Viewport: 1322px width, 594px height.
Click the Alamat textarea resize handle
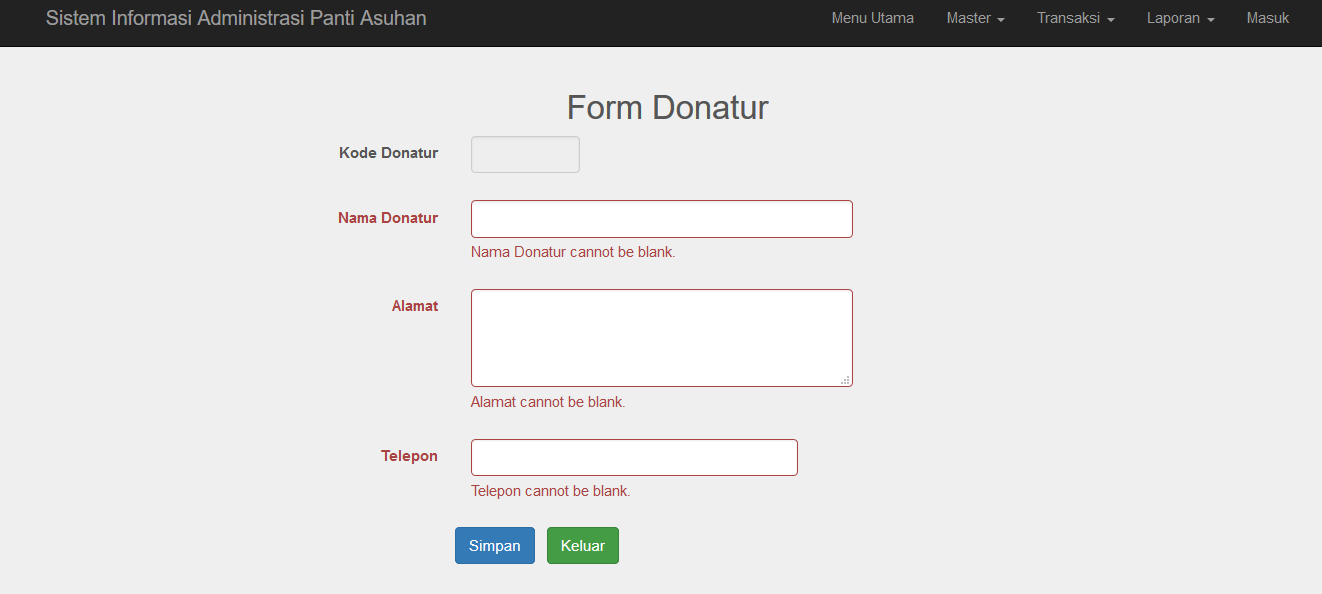coord(845,380)
